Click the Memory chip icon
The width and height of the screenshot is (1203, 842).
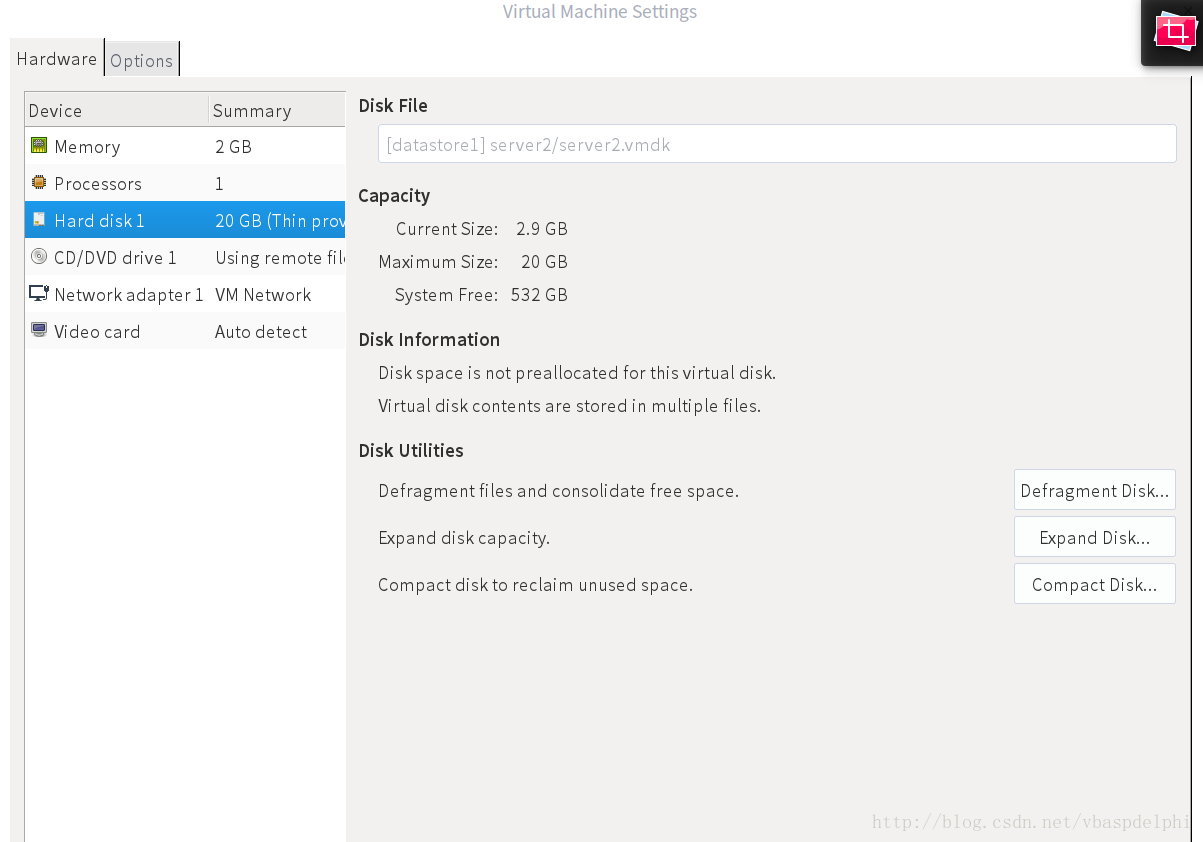click(39, 146)
